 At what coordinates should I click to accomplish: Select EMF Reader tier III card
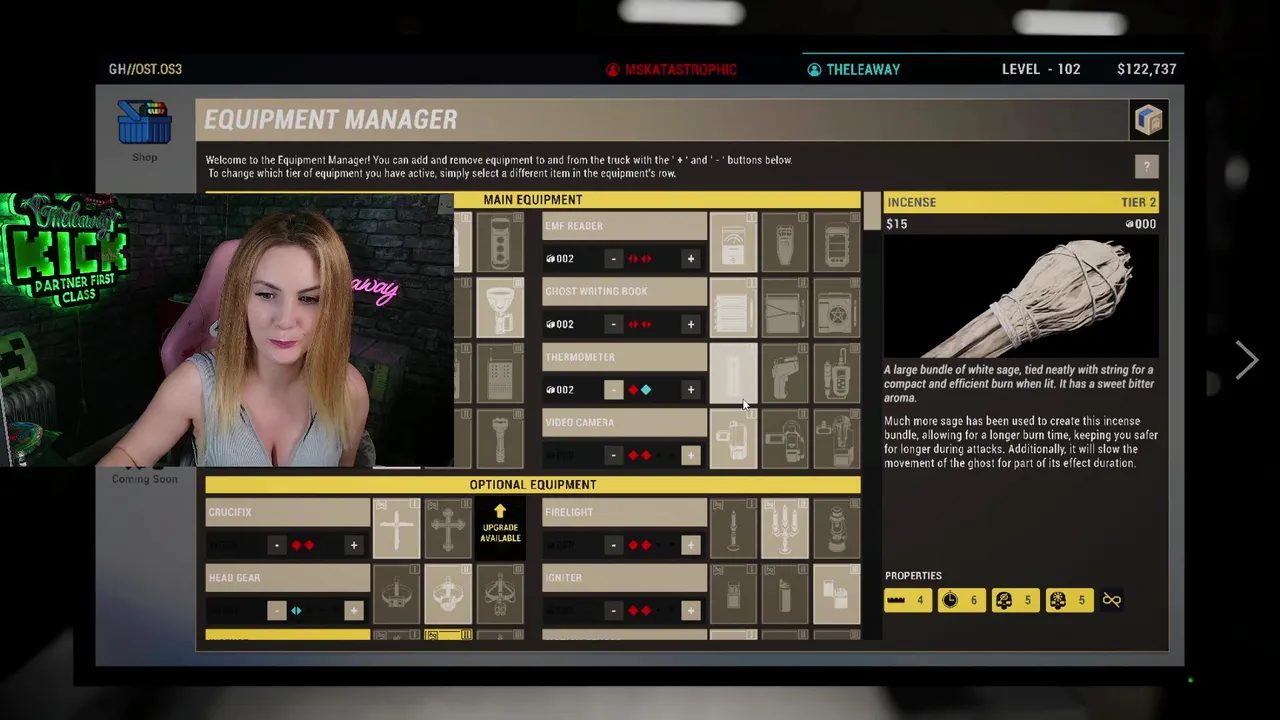[x=837, y=241]
